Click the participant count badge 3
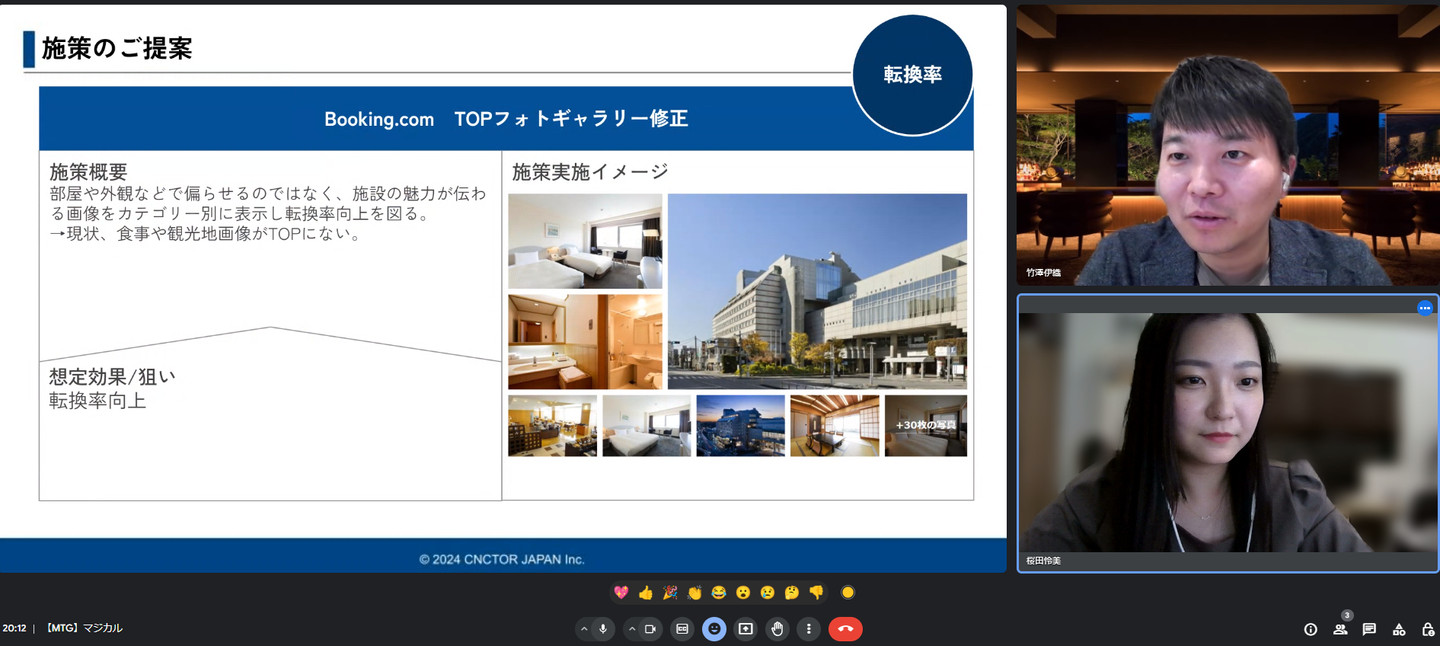The width and height of the screenshot is (1440, 646). coord(1347,615)
